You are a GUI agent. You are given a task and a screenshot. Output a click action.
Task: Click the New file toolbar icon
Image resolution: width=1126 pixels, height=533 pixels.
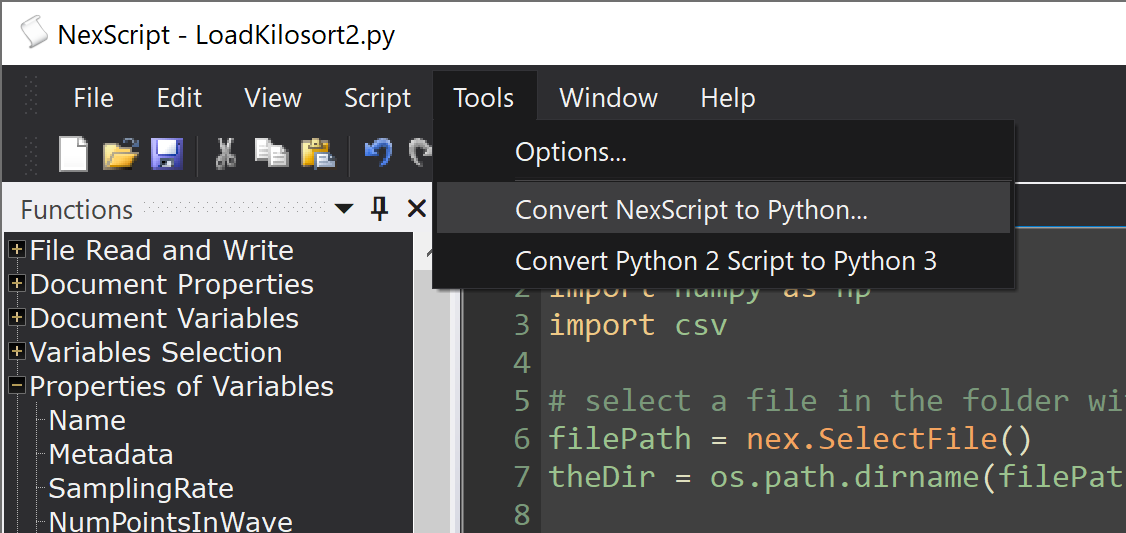tap(73, 154)
